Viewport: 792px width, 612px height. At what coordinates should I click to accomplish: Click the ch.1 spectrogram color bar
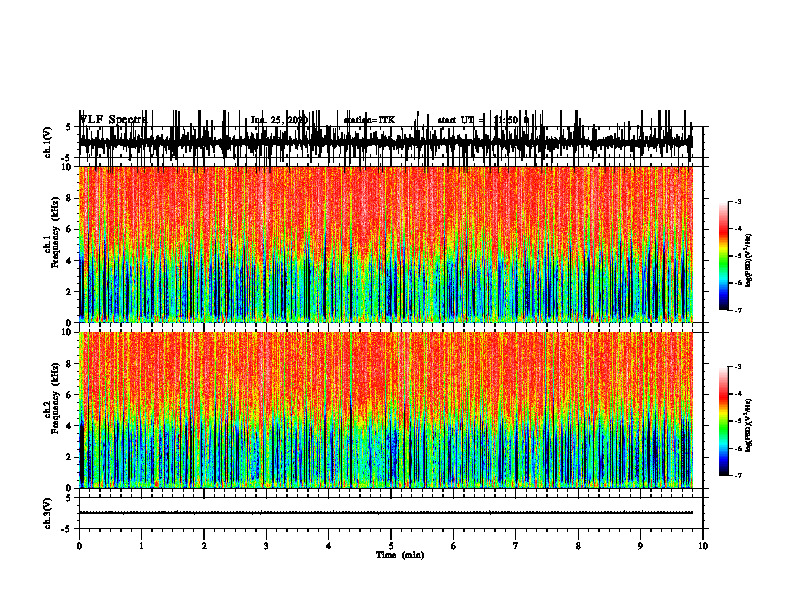724,256
